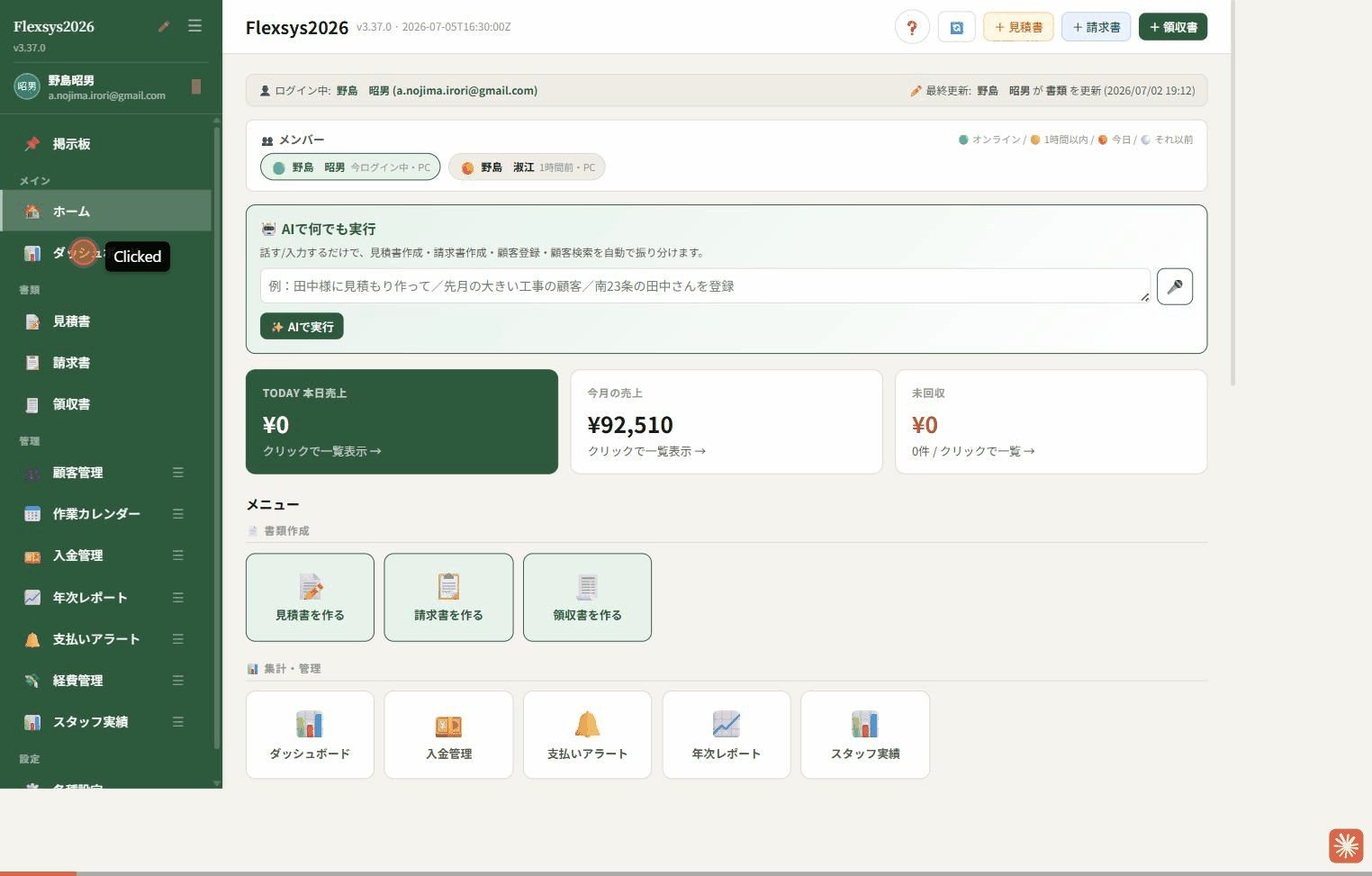Click the page's right vertical scrollbar
The width and height of the screenshot is (1372, 876).
(x=1232, y=193)
